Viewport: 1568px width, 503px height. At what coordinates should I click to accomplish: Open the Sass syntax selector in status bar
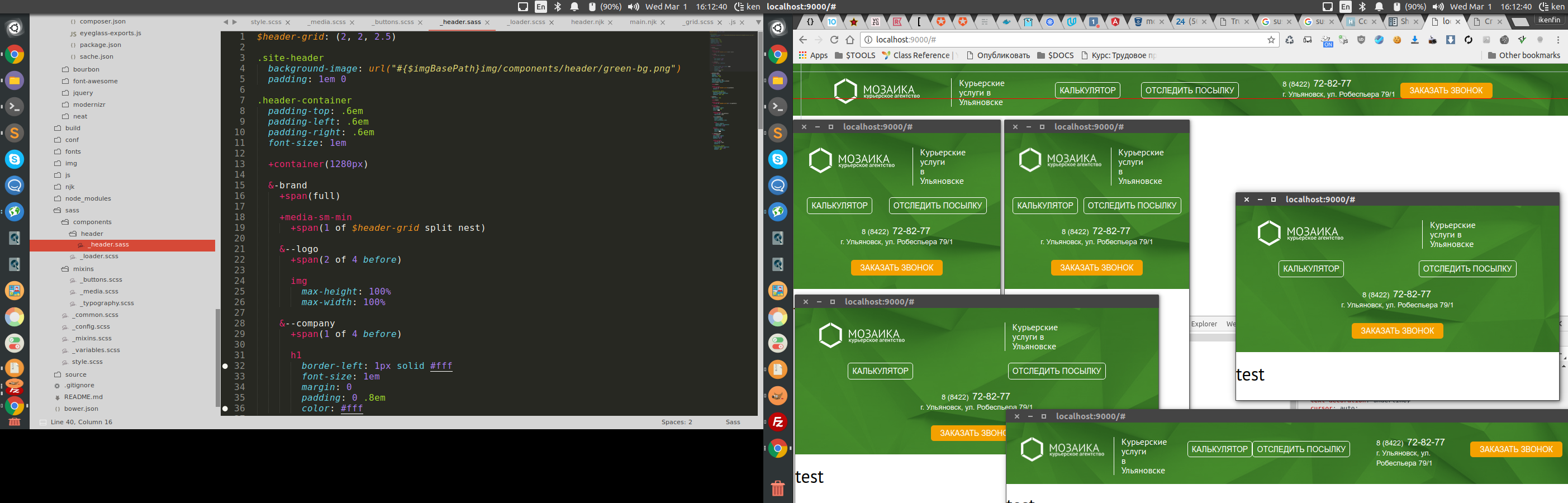pyautogui.click(x=732, y=422)
